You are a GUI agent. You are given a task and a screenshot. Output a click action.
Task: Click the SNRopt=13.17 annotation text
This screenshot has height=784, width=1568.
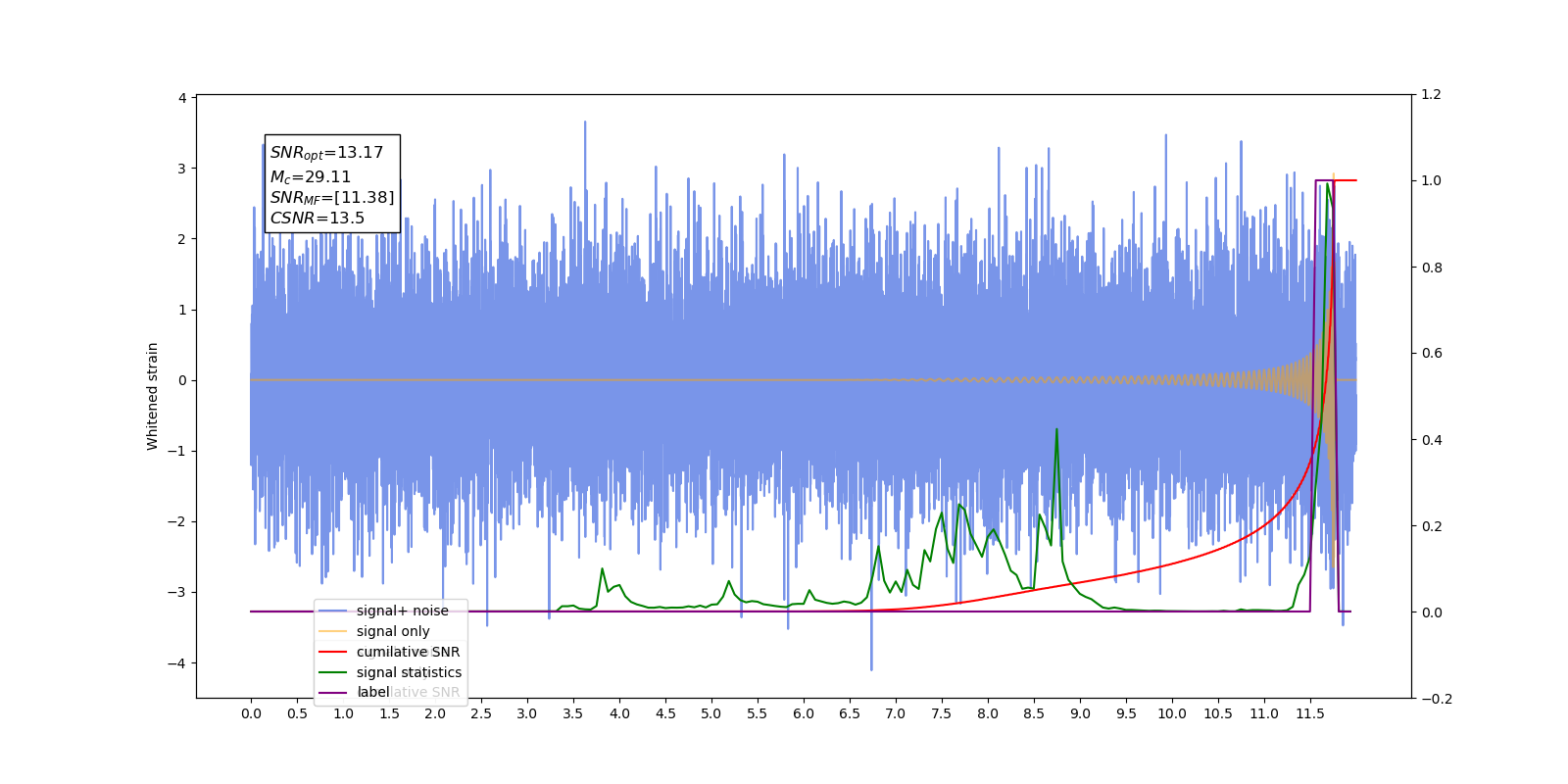(x=326, y=153)
